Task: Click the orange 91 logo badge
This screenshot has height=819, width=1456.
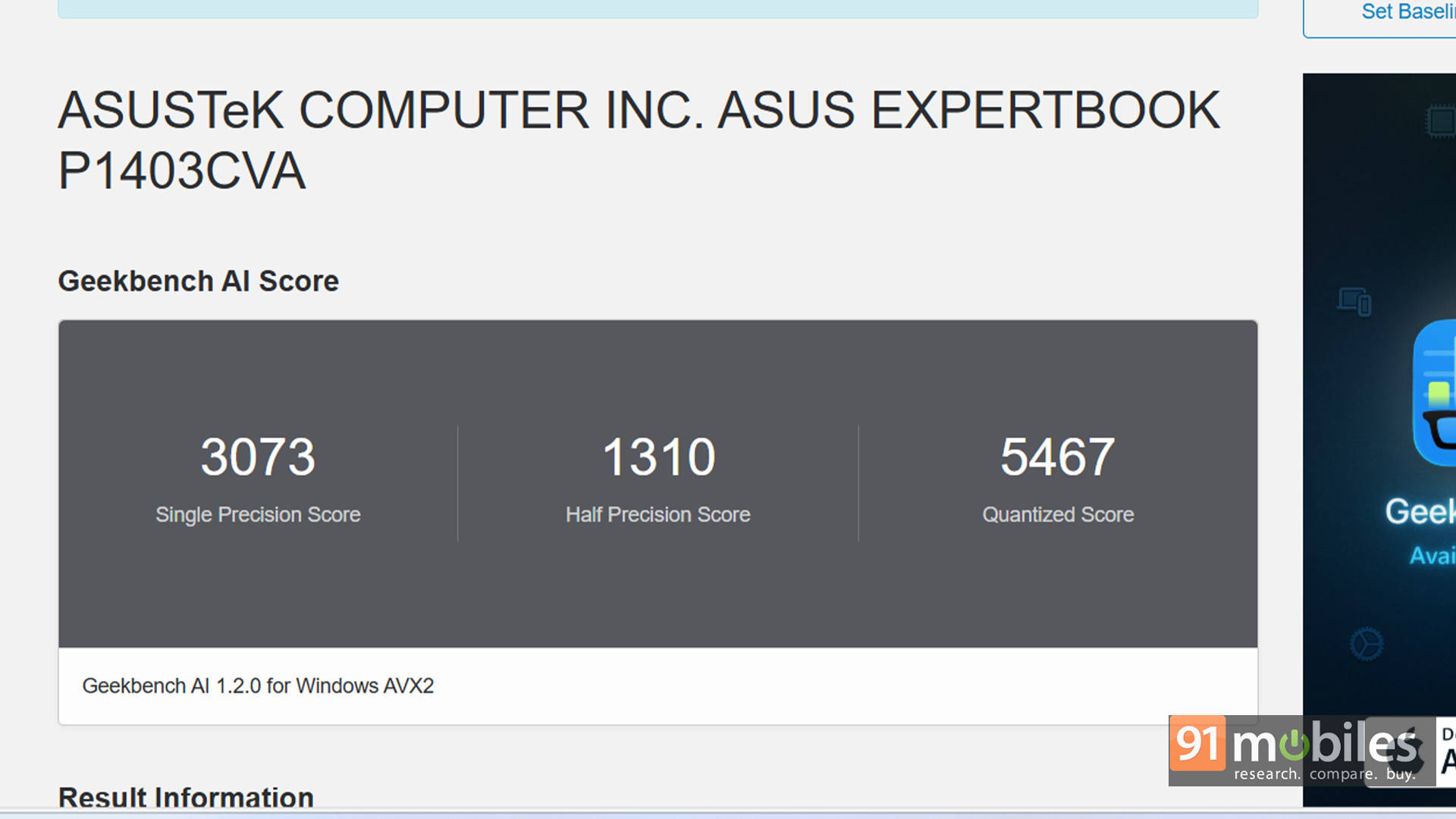Action: (x=1197, y=743)
